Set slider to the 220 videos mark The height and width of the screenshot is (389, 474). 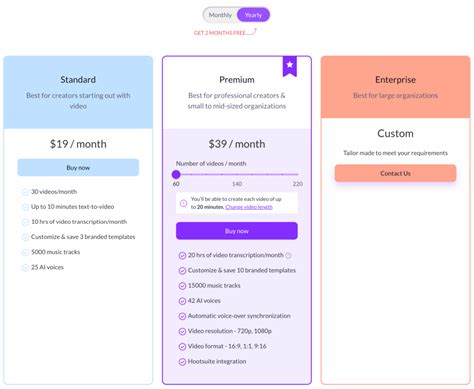click(x=297, y=174)
